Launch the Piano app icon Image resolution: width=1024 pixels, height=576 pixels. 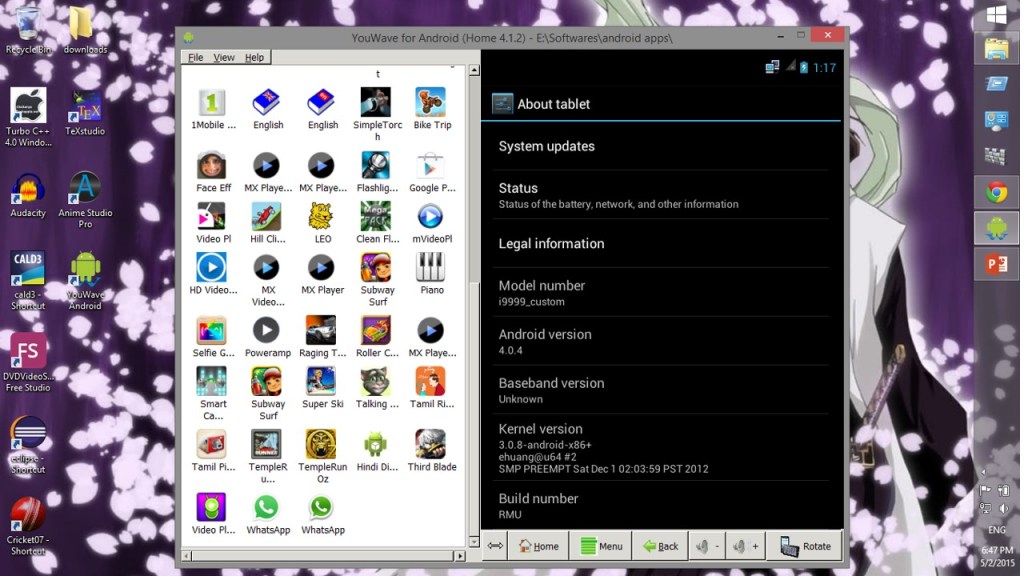tap(430, 268)
